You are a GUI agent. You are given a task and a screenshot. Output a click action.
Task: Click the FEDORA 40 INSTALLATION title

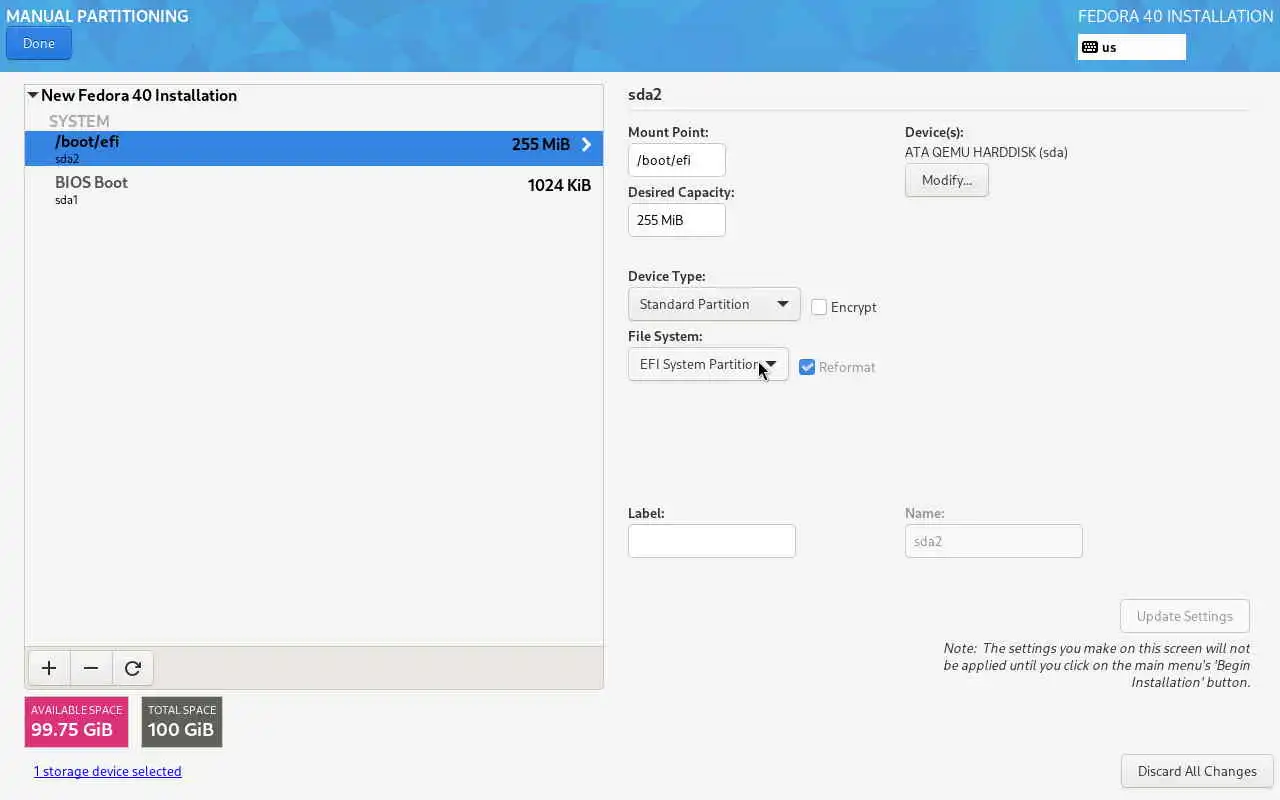1175,16
